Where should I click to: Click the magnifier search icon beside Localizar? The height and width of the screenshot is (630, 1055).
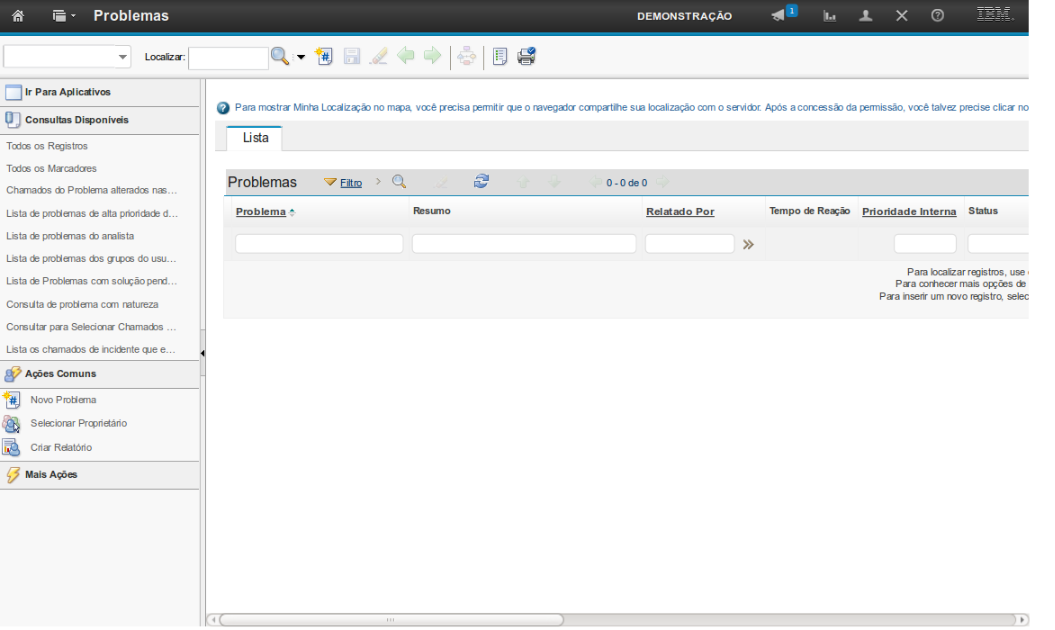(280, 57)
